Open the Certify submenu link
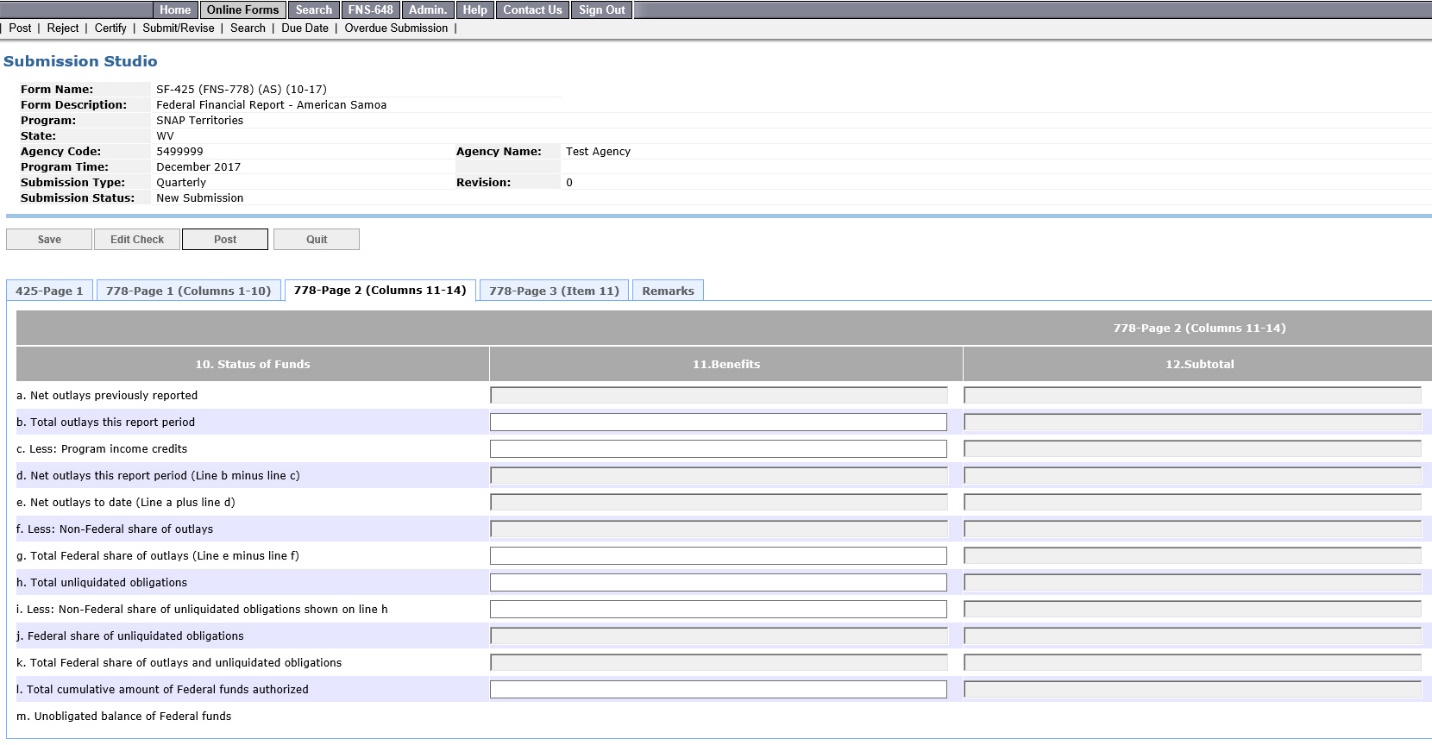This screenshot has height=745, width=1432. [112, 27]
